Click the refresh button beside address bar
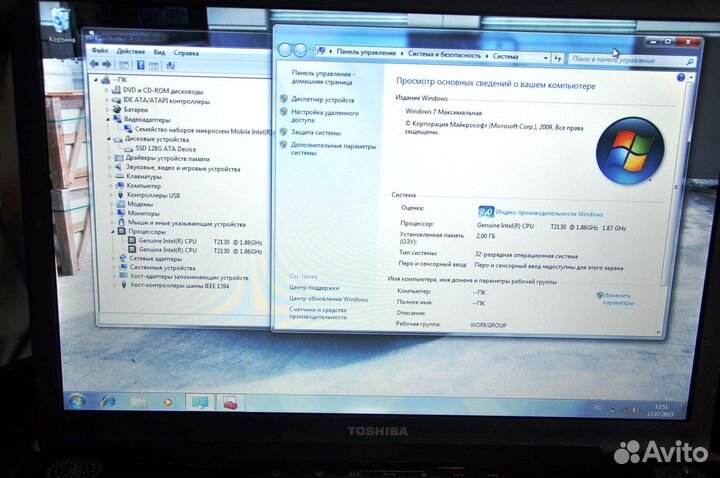720x478 pixels. click(x=557, y=58)
